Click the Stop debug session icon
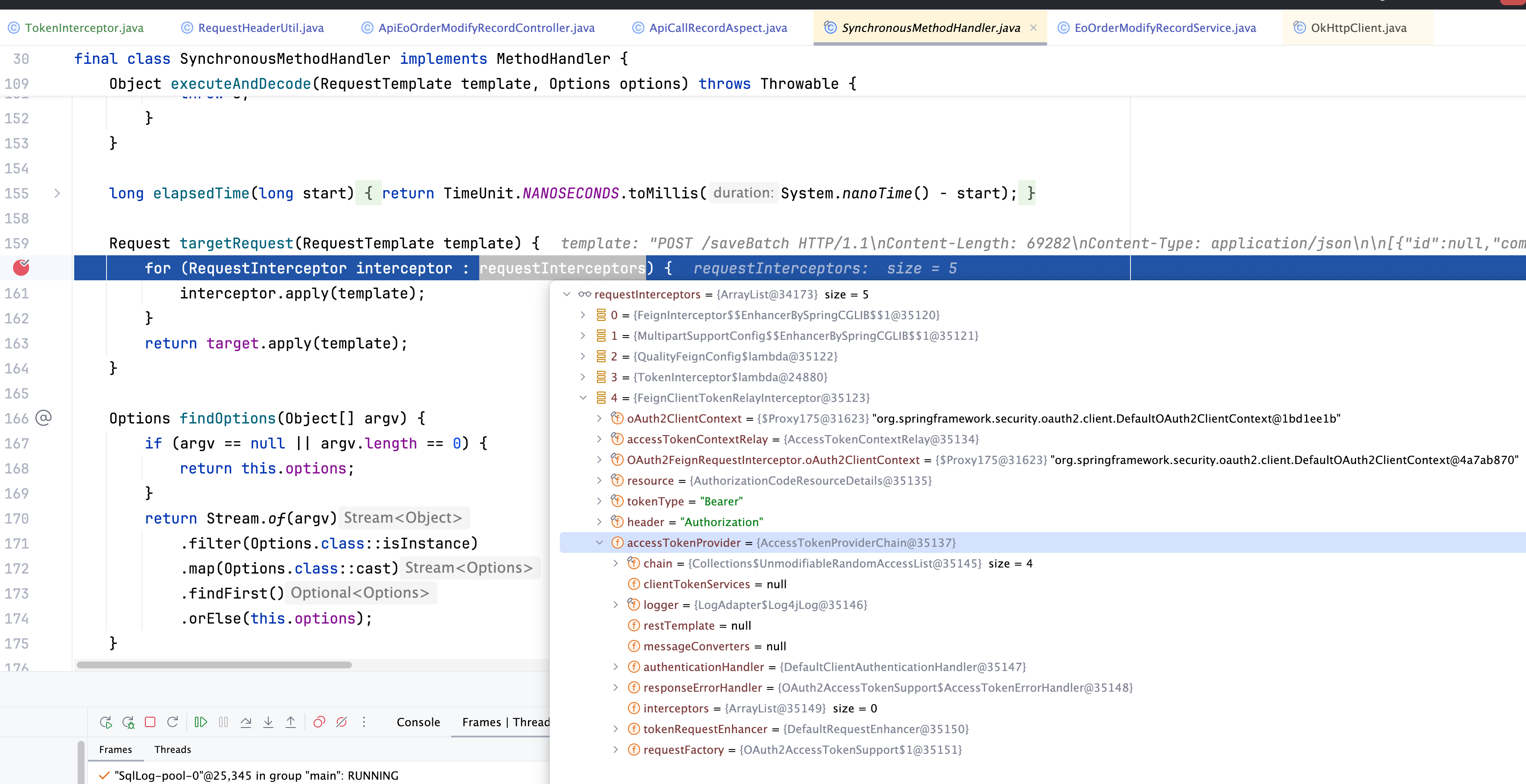 (x=150, y=722)
